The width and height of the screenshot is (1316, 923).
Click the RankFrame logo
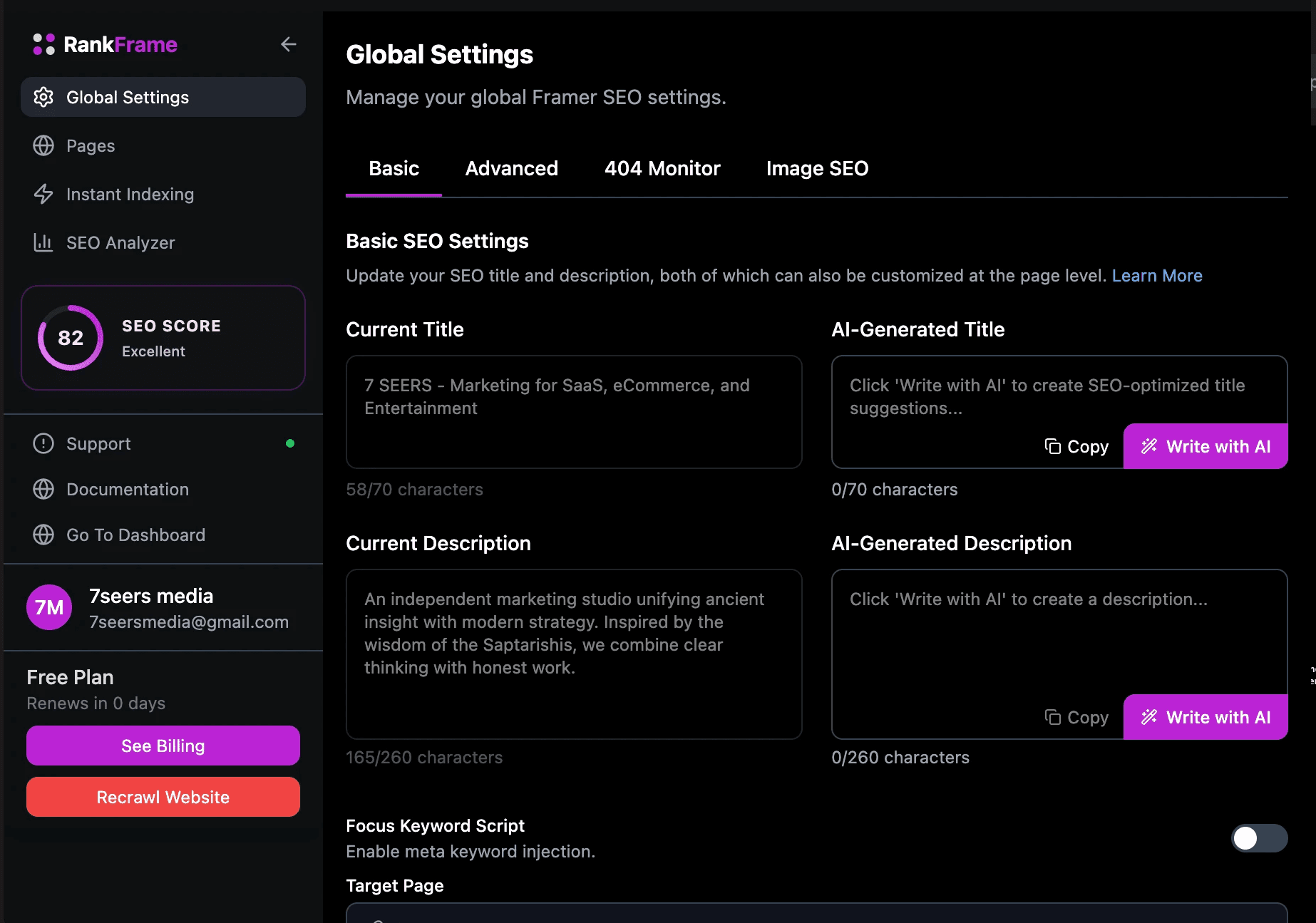click(x=104, y=44)
